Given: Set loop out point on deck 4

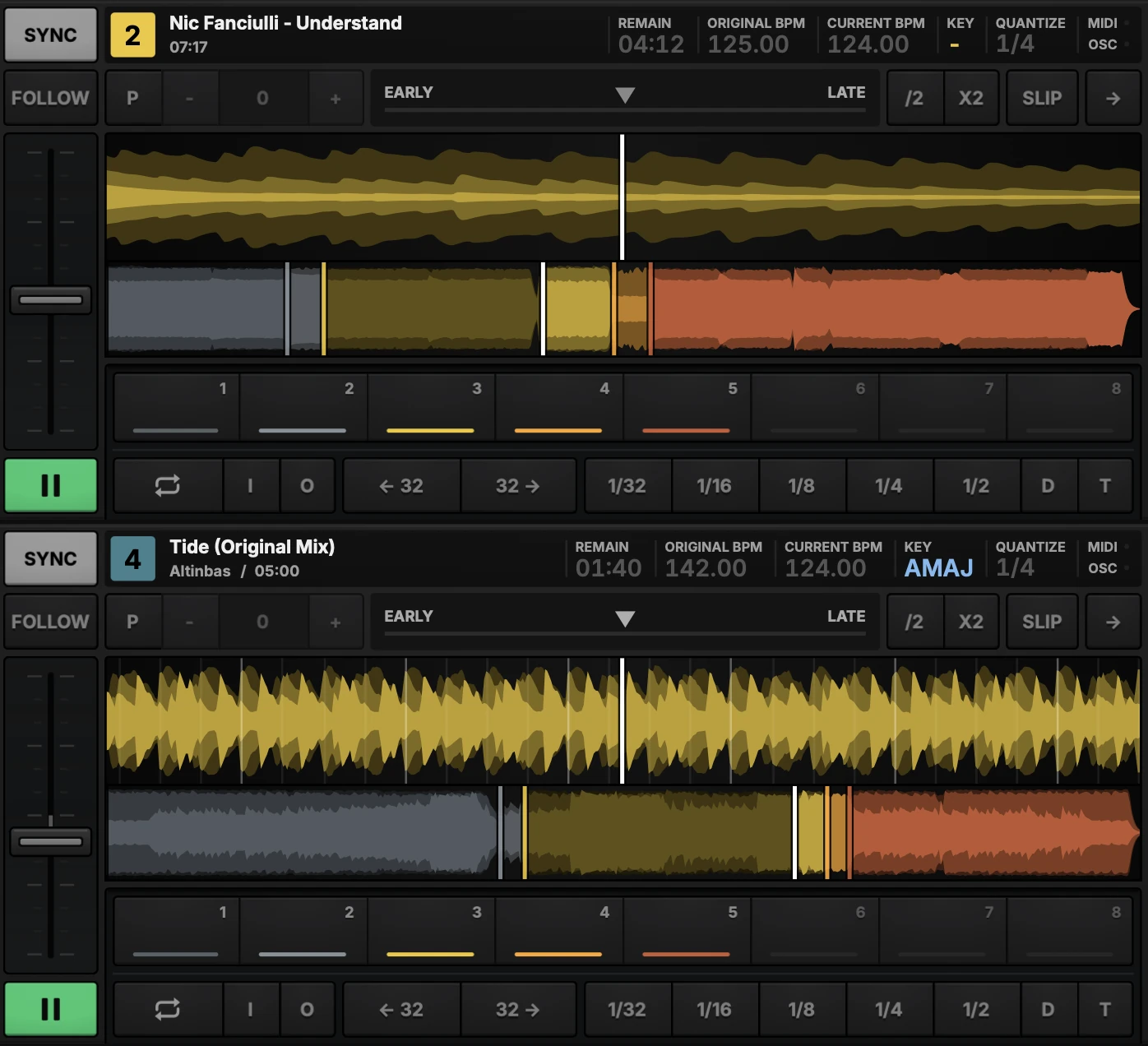Looking at the screenshot, I should click(x=307, y=1010).
